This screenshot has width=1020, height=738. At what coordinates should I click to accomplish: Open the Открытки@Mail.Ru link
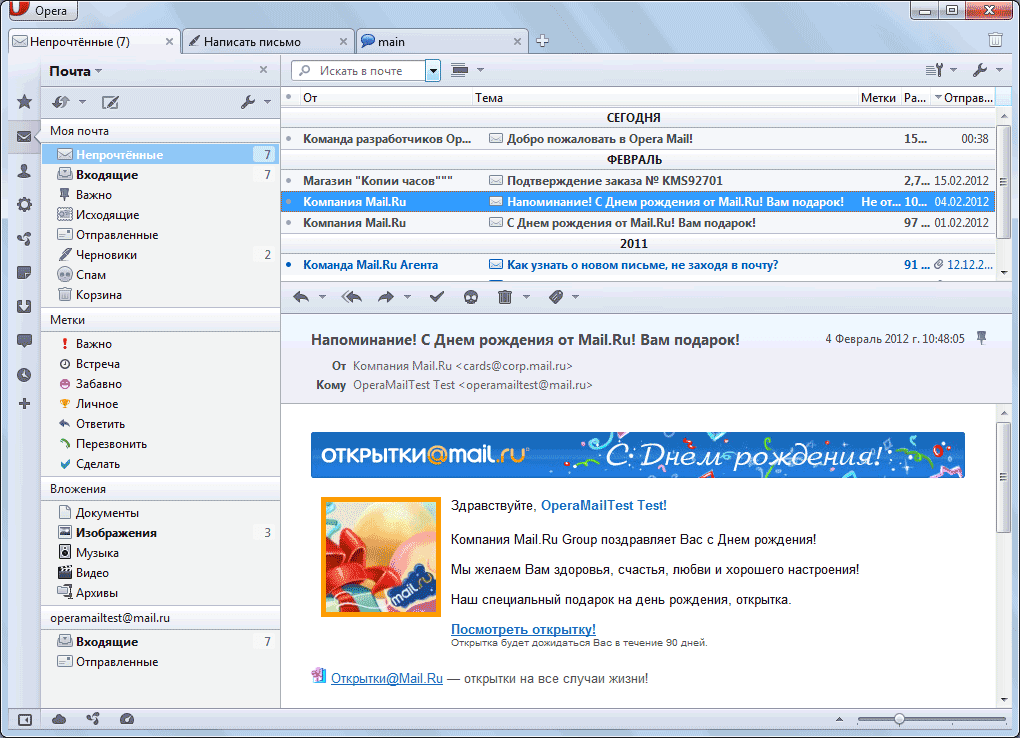tap(386, 678)
